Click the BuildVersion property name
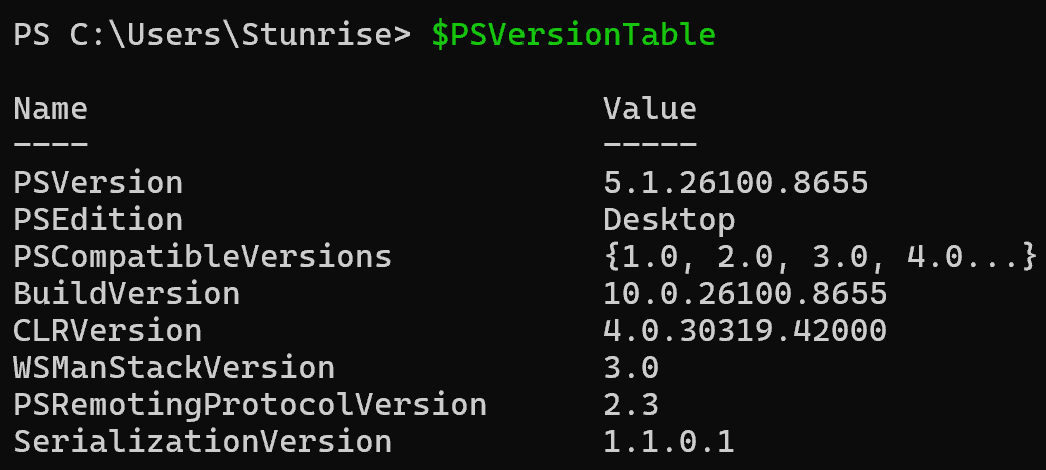The image size is (1046, 470). click(126, 294)
